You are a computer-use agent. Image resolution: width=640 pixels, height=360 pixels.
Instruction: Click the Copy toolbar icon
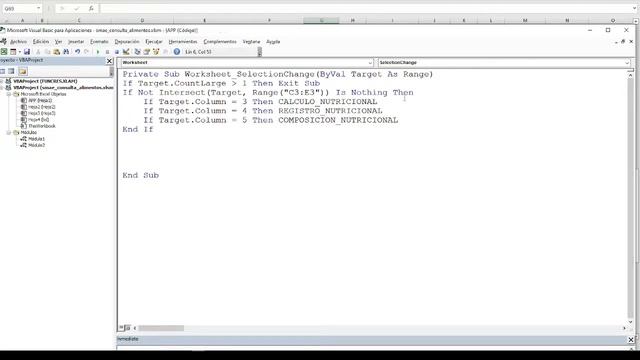(x=47, y=52)
